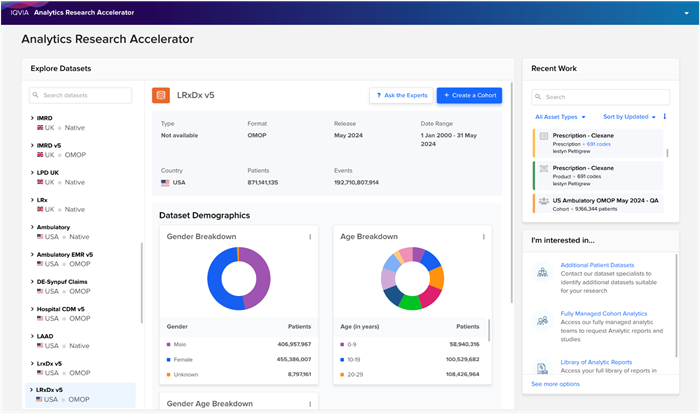Viewport: 700px width, 414px height.
Task: Open the top-right header dropdown arrow
Action: 687,13
